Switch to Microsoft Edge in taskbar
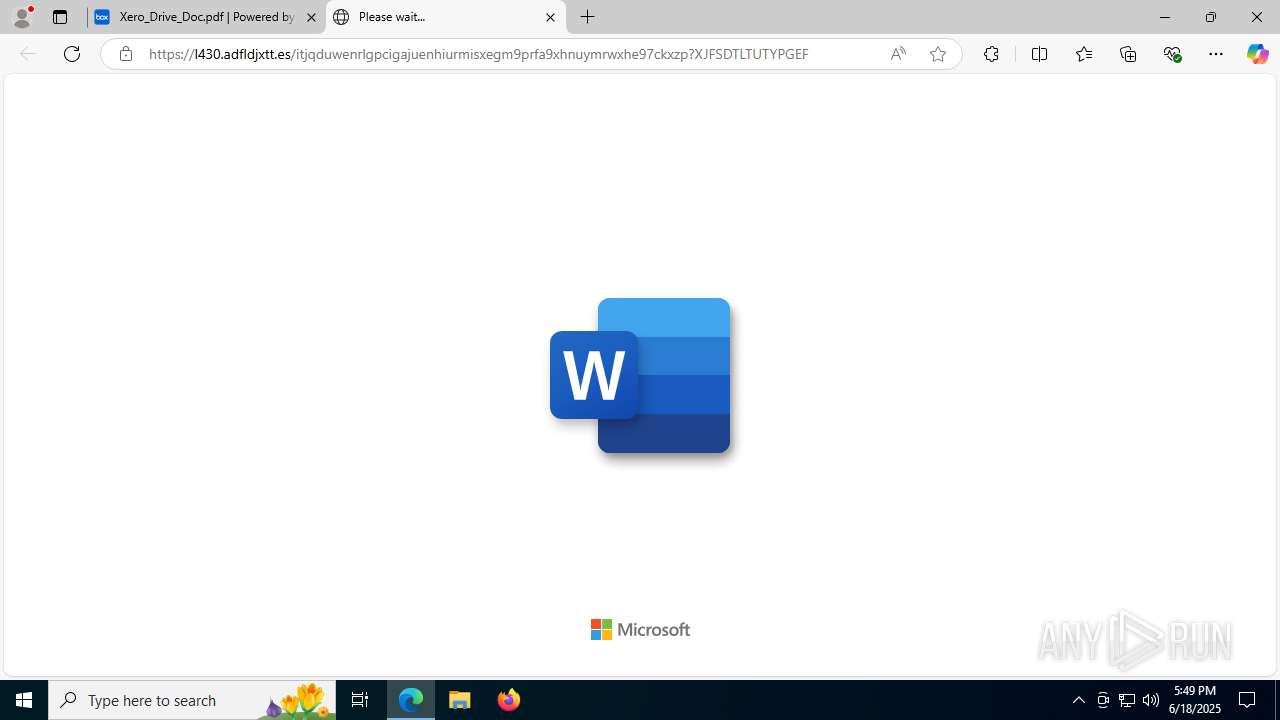Image resolution: width=1280 pixels, height=720 pixels. click(411, 700)
